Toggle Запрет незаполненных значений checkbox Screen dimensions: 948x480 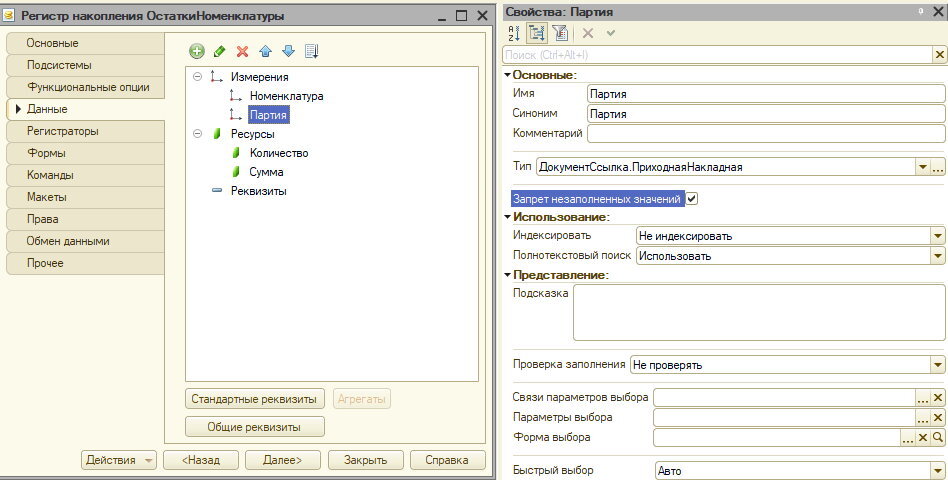click(692, 198)
